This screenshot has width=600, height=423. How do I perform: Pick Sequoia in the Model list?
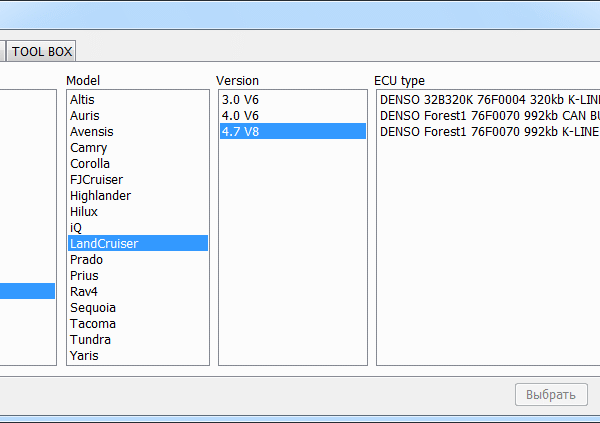click(x=138, y=308)
